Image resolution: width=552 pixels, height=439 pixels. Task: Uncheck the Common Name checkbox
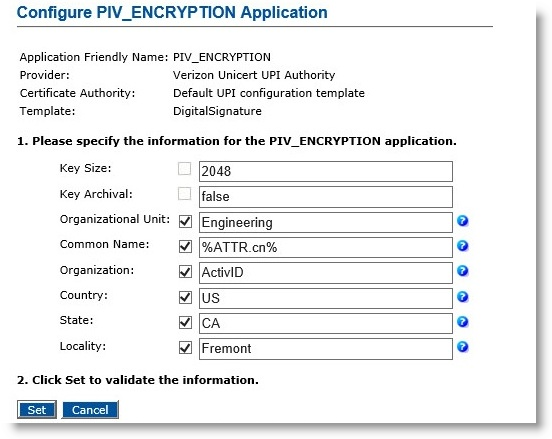tap(185, 246)
